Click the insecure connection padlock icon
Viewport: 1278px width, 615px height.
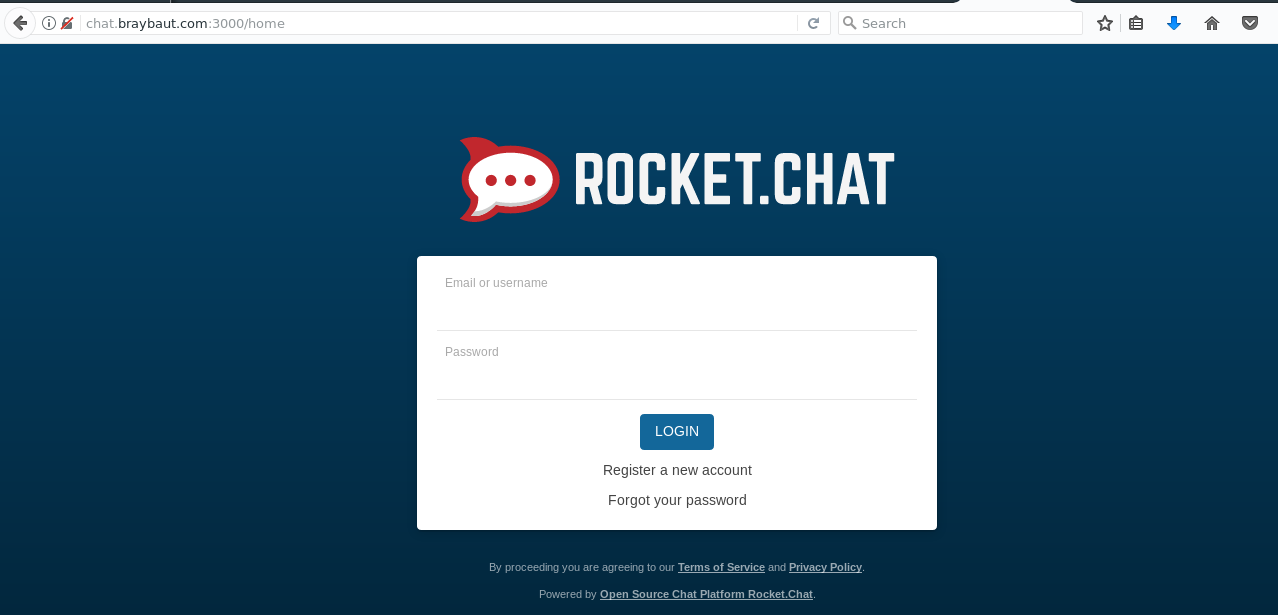(x=67, y=23)
